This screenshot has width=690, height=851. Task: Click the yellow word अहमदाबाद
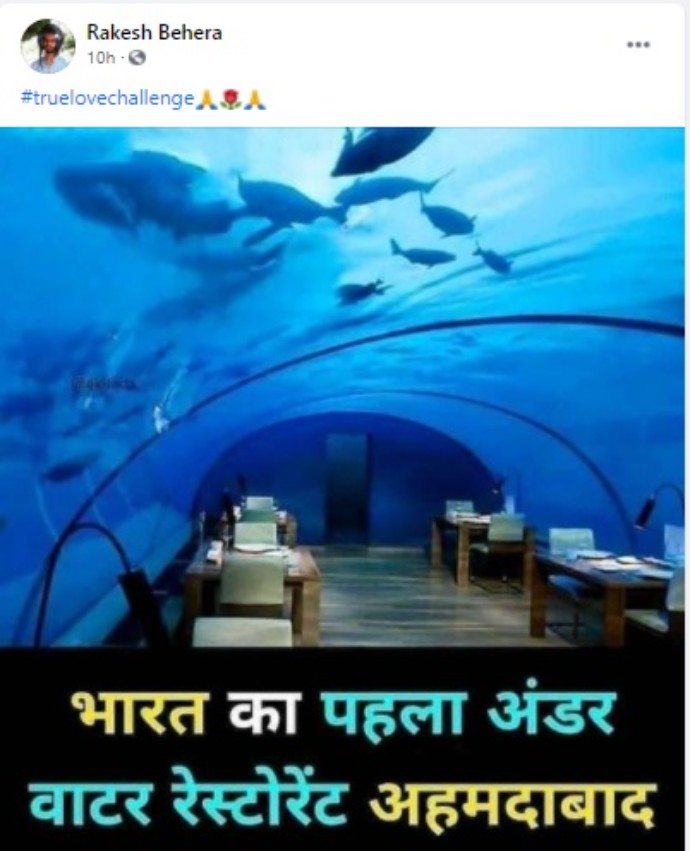512,803
